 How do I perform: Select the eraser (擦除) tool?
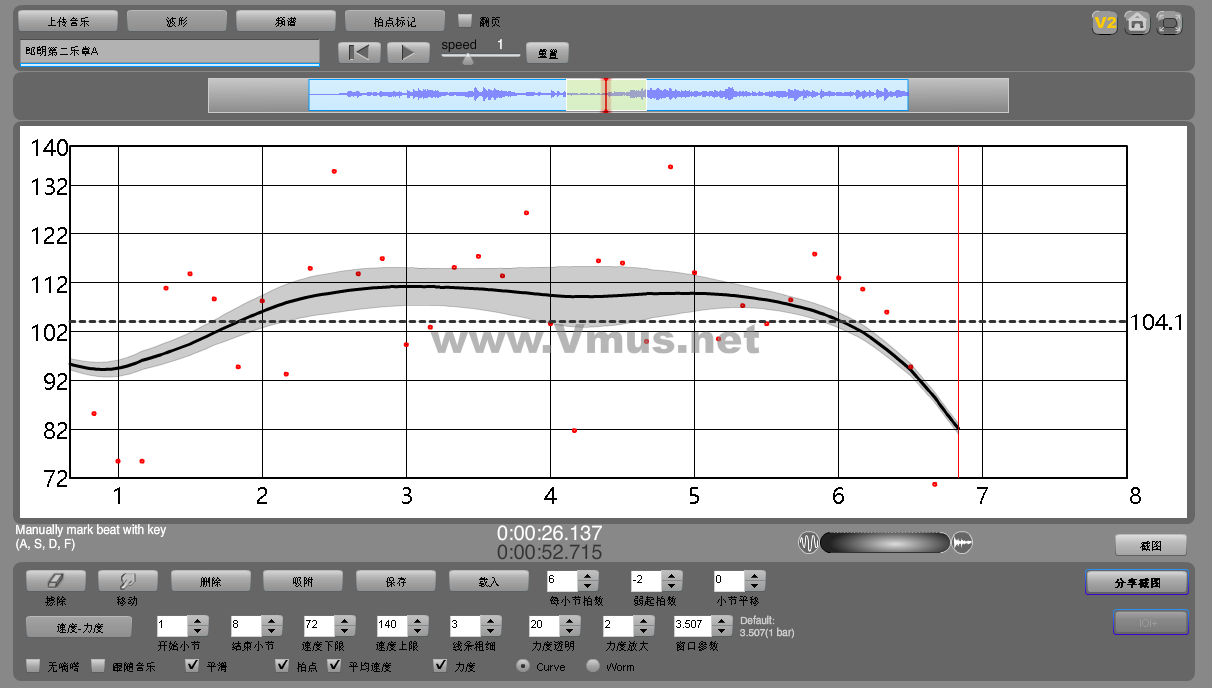[55, 581]
